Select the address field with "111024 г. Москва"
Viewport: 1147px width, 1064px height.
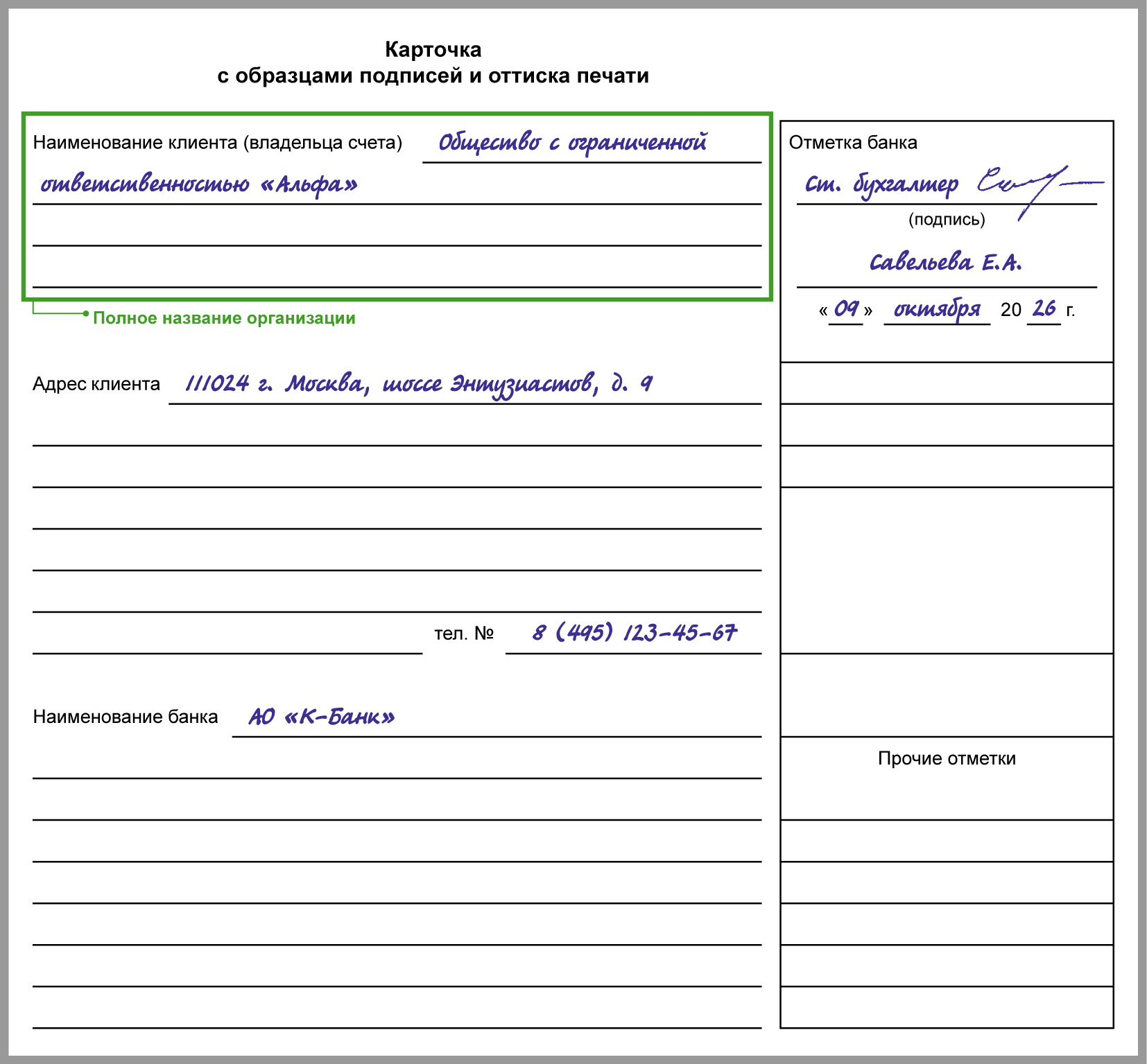tap(418, 384)
